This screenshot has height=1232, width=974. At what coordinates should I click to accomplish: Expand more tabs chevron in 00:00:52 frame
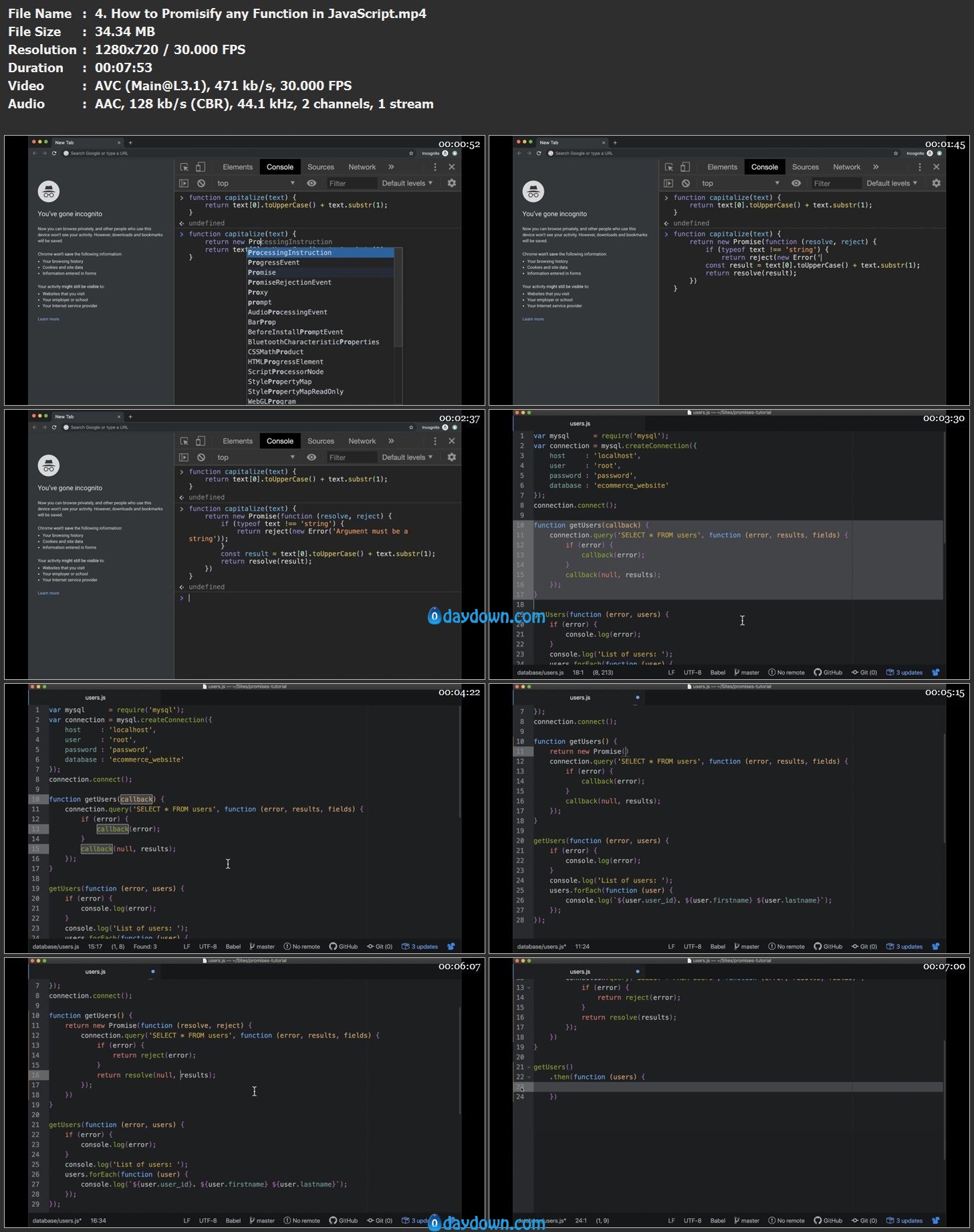pyautogui.click(x=391, y=167)
